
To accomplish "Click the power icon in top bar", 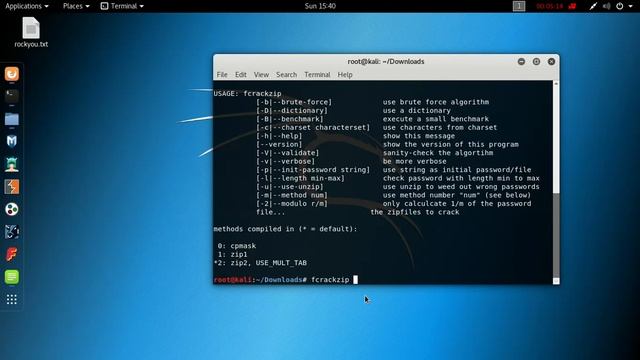I will (x=620, y=6).
